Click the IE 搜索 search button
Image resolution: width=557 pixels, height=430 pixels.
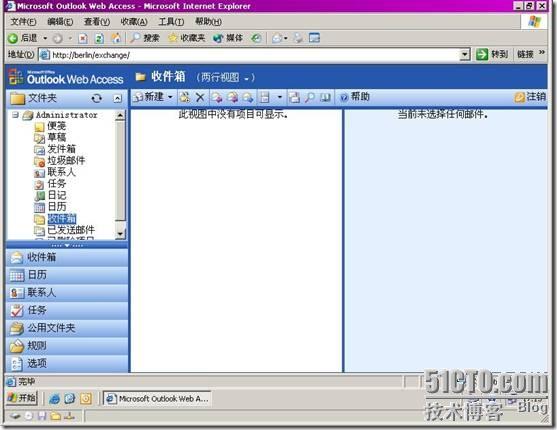click(x=144, y=38)
